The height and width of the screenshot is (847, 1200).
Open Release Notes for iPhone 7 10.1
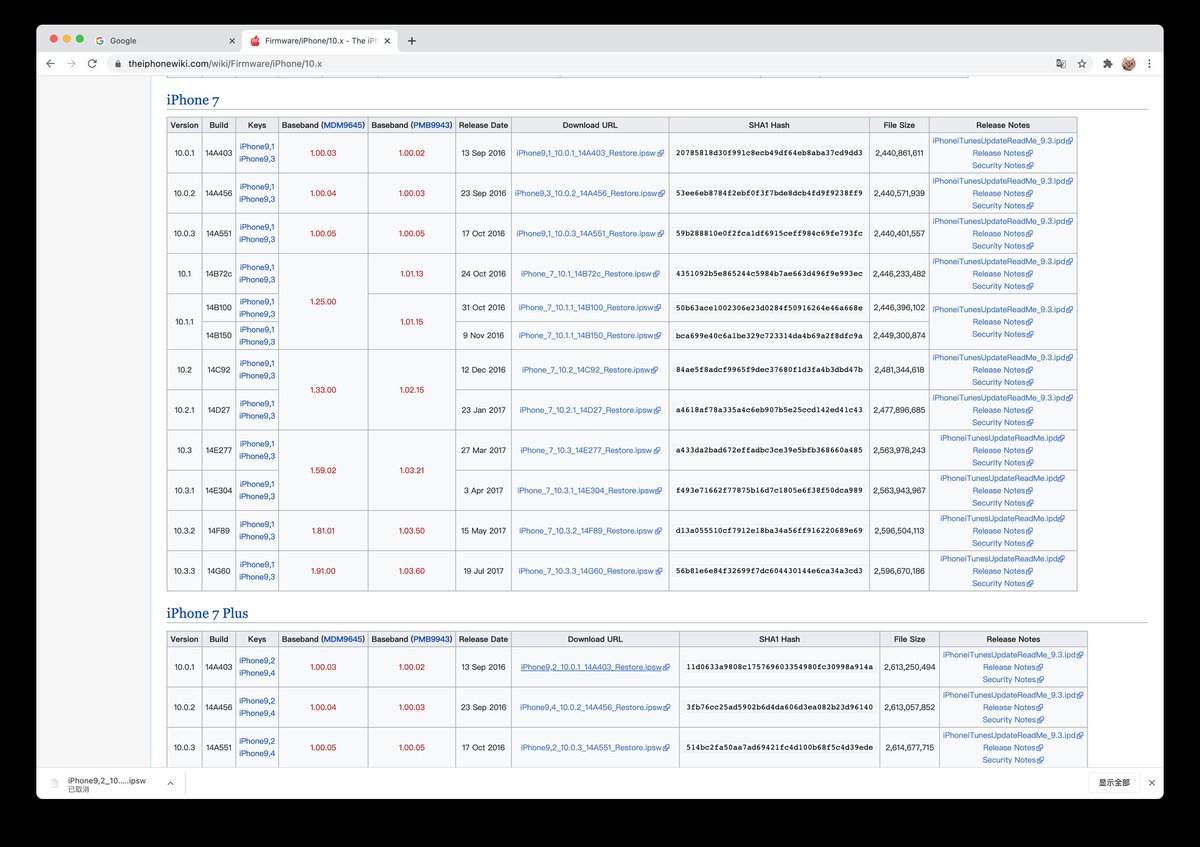coord(1003,273)
